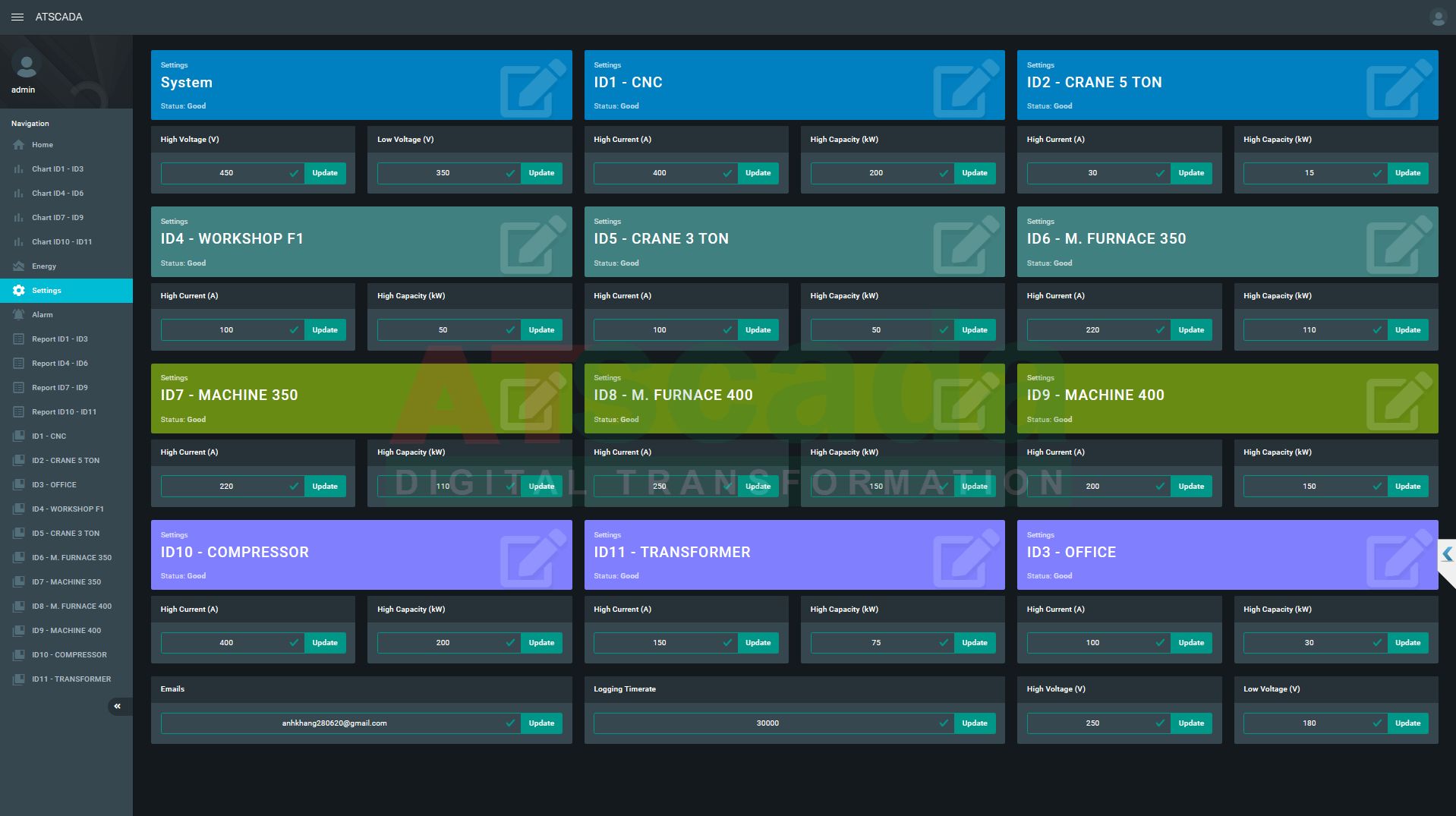
Task: Click the Settings gear icon in sidebar
Action: pyautogui.click(x=19, y=291)
